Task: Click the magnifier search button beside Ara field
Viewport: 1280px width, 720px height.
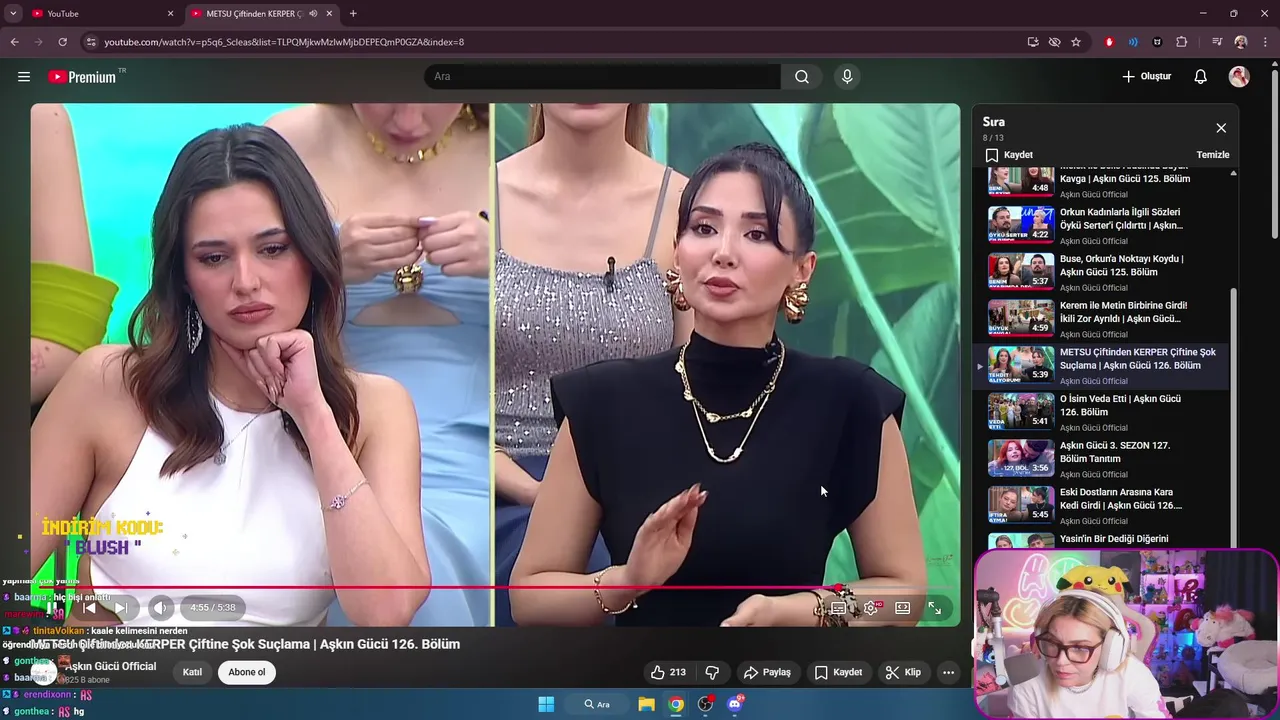Action: [802, 77]
